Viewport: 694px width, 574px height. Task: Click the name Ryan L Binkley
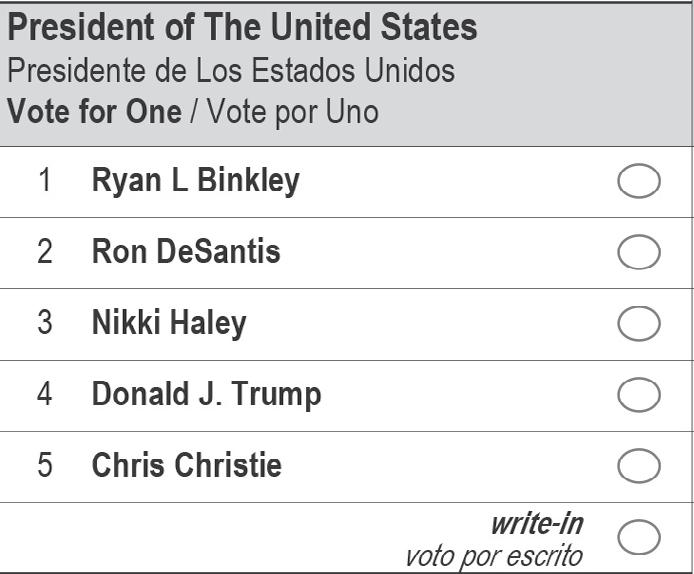coord(195,181)
